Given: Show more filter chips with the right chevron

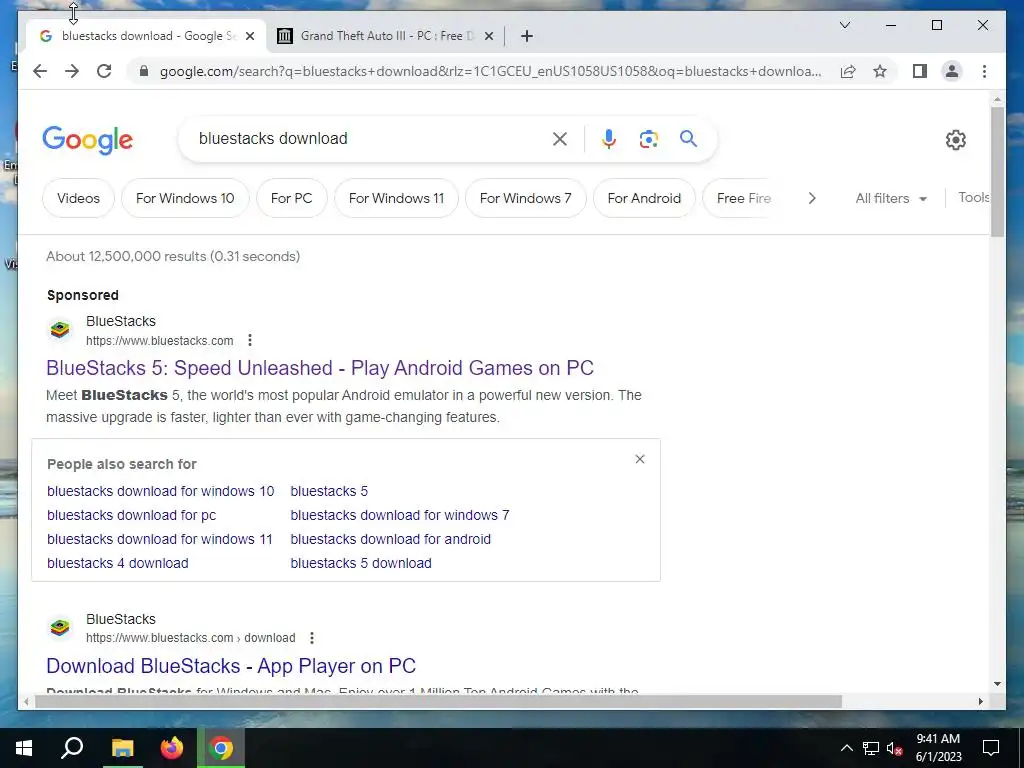Looking at the screenshot, I should pyautogui.click(x=812, y=198).
